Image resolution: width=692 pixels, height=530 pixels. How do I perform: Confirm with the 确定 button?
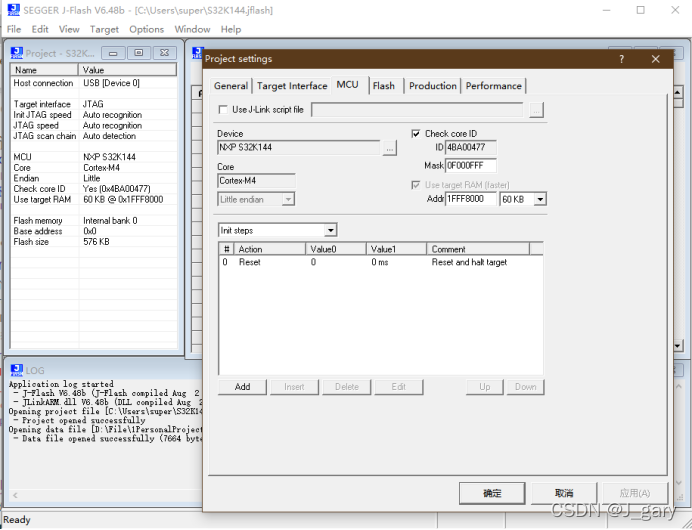[x=492, y=493]
